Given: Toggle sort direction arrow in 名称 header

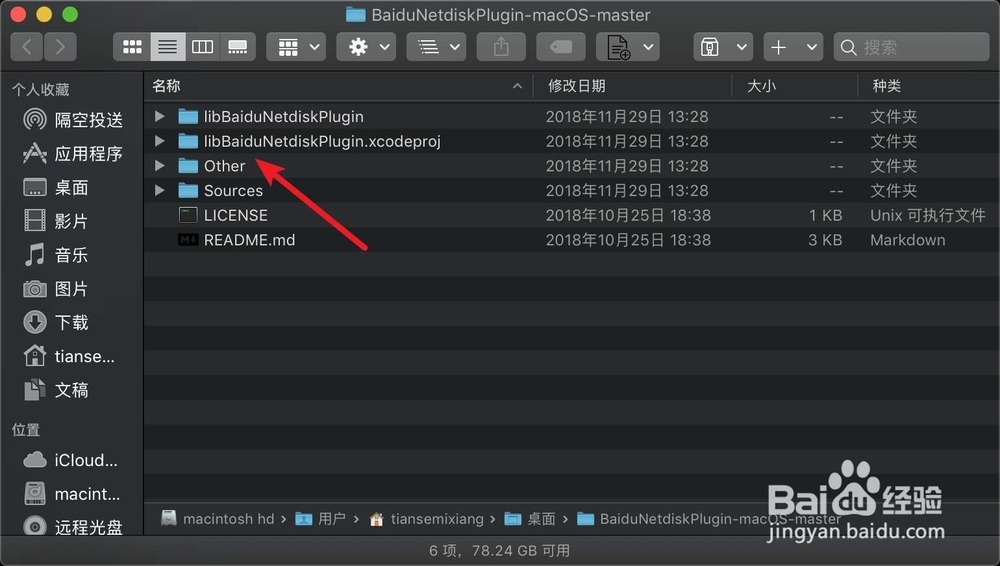Looking at the screenshot, I should [517, 86].
